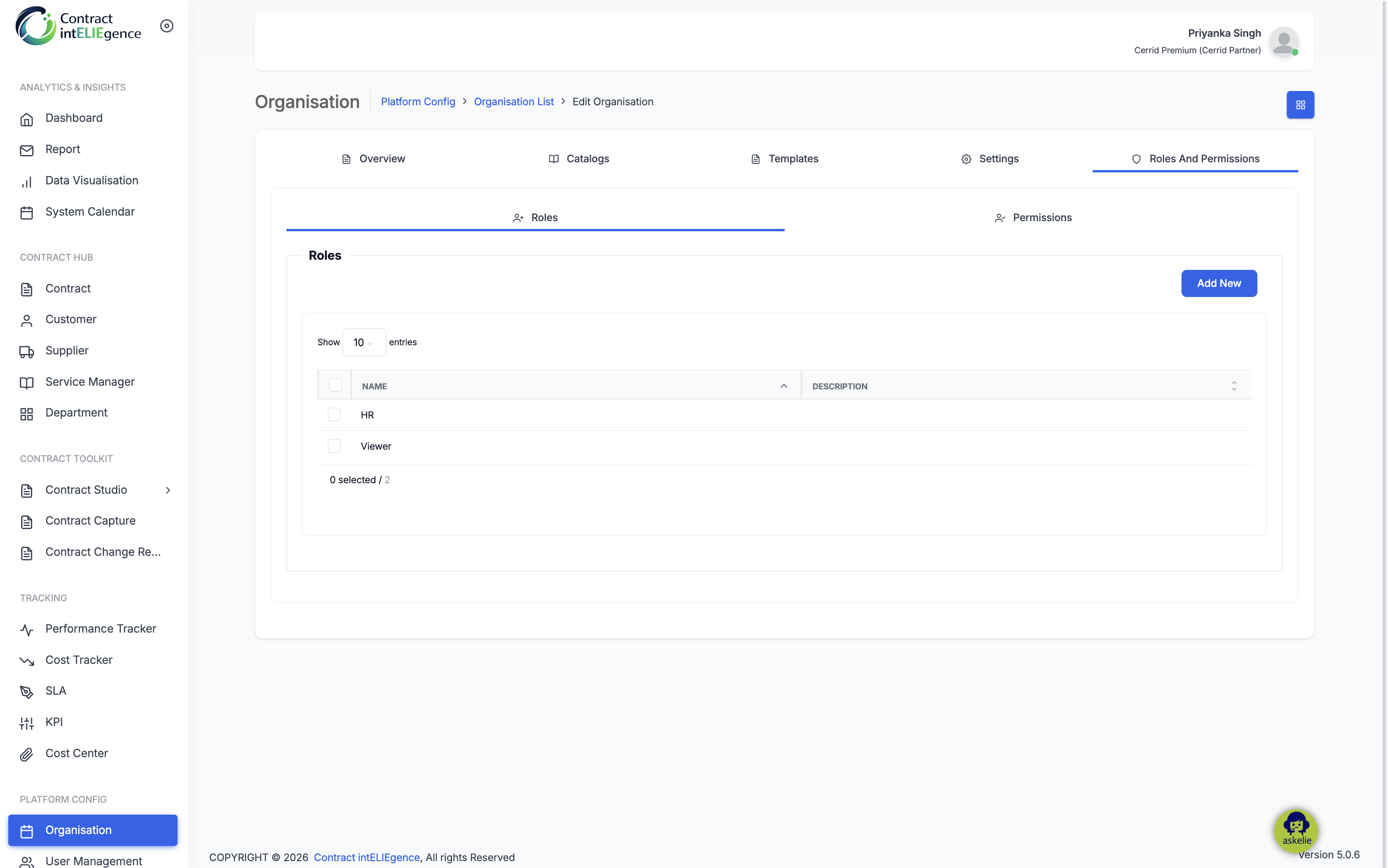Click the Contract Capture file icon

pyautogui.click(x=26, y=521)
